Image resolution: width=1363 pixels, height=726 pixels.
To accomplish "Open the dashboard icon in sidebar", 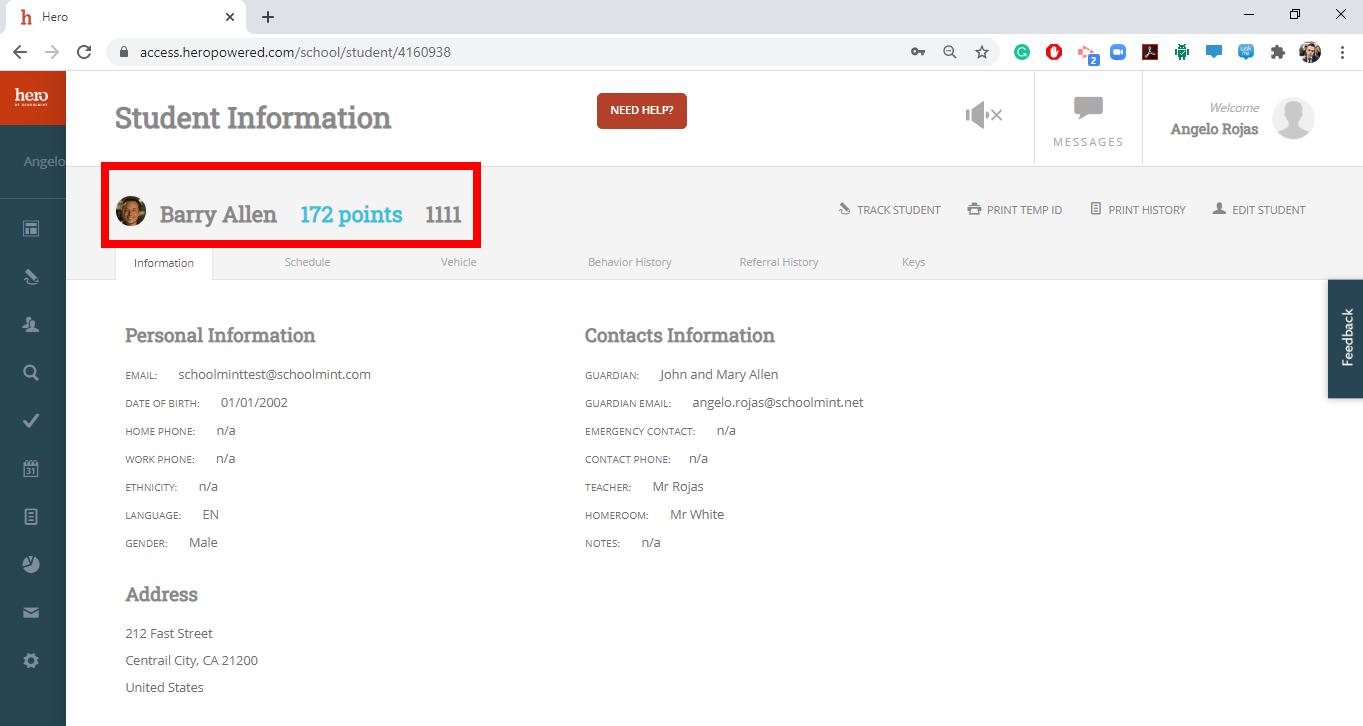I will coord(31,229).
